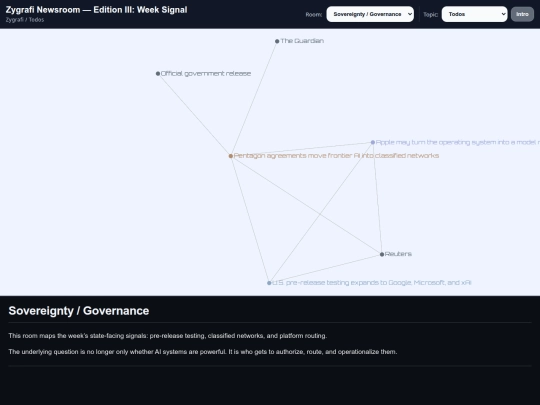Select the Reuters node dot
This screenshot has width=540, height=405.
point(382,255)
